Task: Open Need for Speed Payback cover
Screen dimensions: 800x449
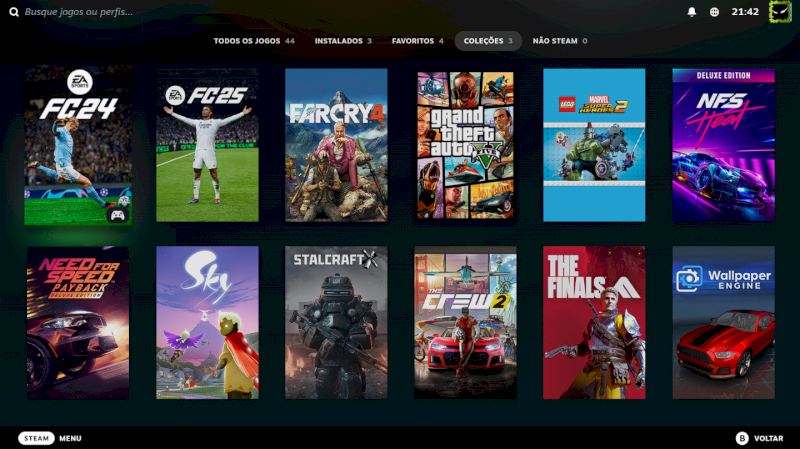Action: click(78, 322)
